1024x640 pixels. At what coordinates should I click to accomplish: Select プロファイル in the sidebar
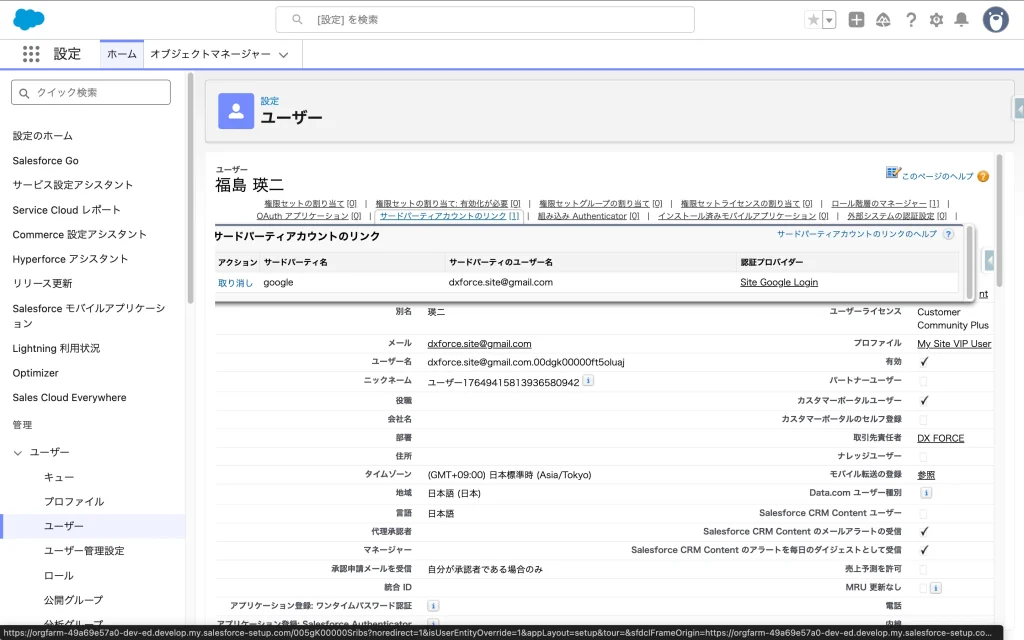click(x=73, y=501)
